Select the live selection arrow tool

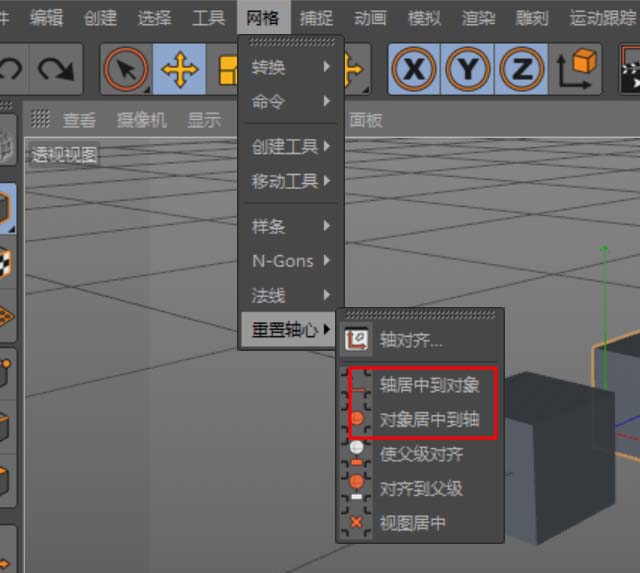coord(126,69)
